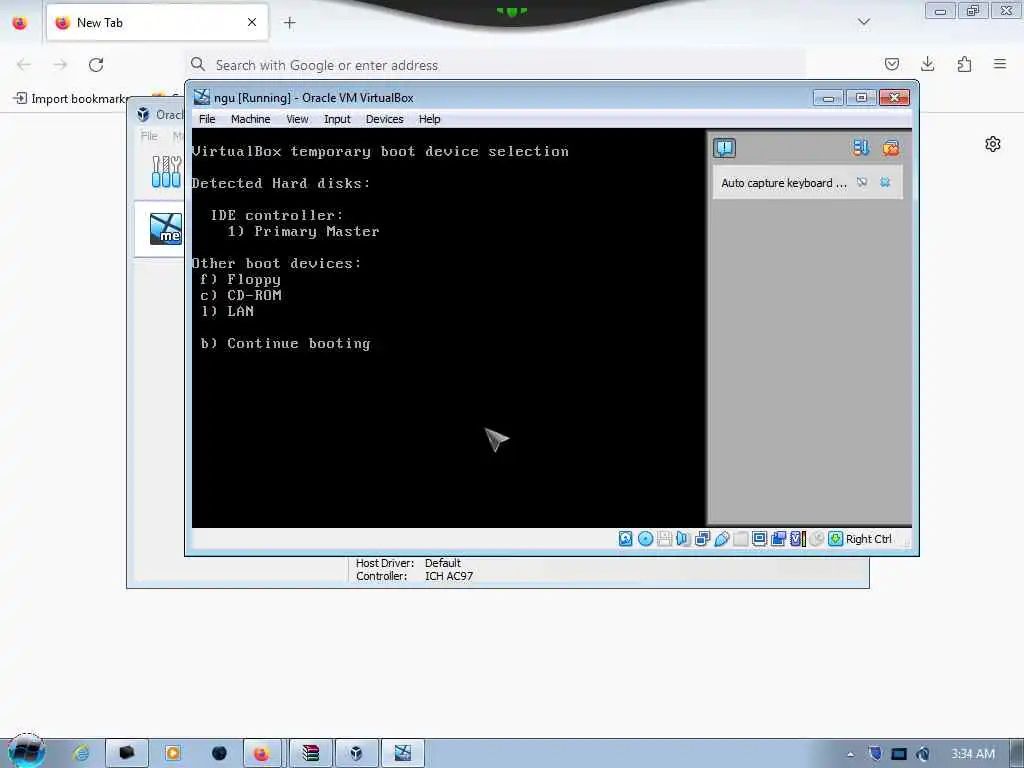Viewport: 1024px width, 768px height.
Task: Click the 'ICH AC97' controller value
Action: pos(449,576)
